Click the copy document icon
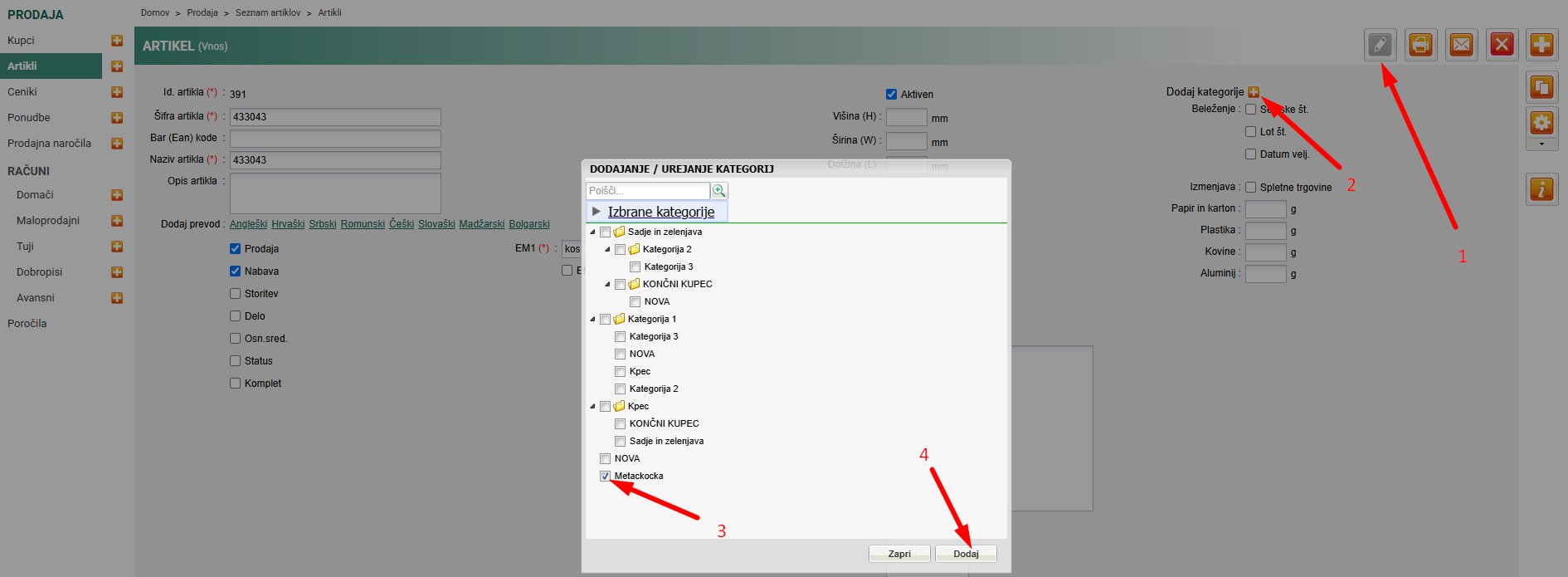 [1541, 87]
